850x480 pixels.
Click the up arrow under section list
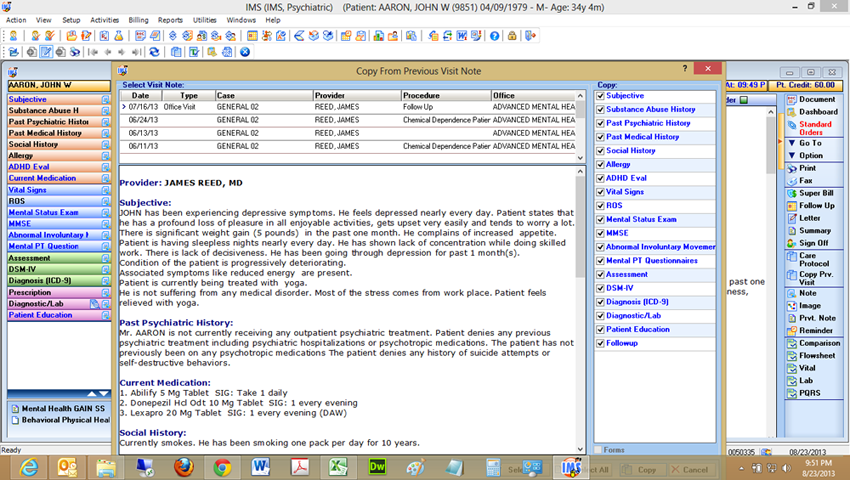tap(92, 394)
